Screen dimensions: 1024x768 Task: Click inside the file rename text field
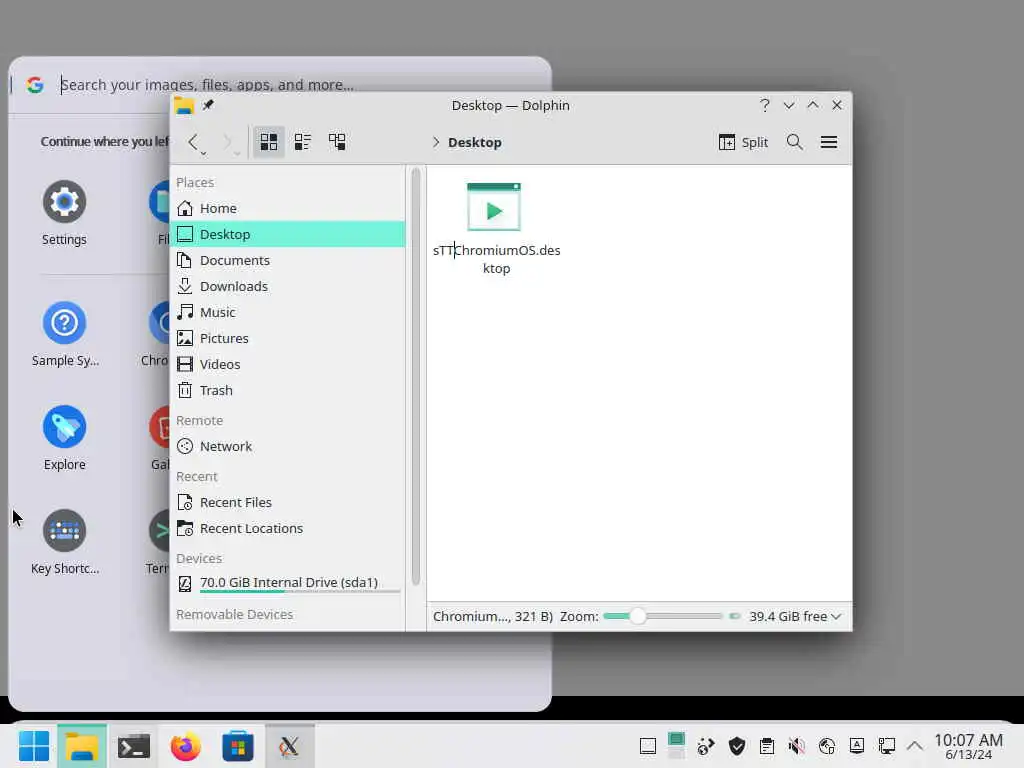click(x=496, y=259)
